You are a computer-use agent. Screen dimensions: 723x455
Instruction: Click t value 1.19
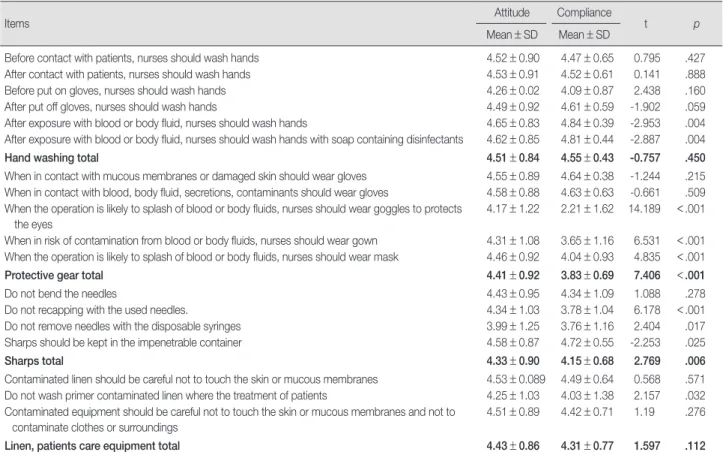coord(644,412)
